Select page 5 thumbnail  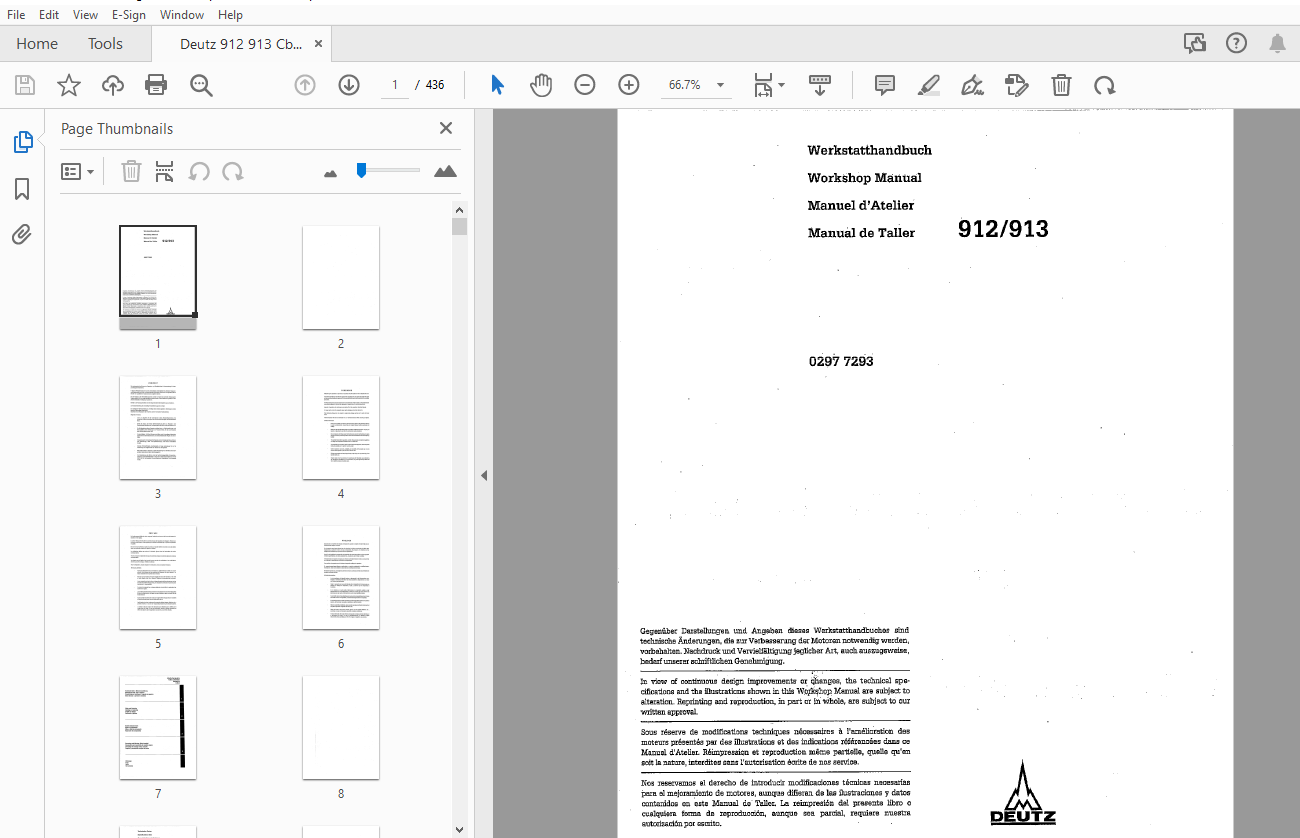pyautogui.click(x=158, y=577)
